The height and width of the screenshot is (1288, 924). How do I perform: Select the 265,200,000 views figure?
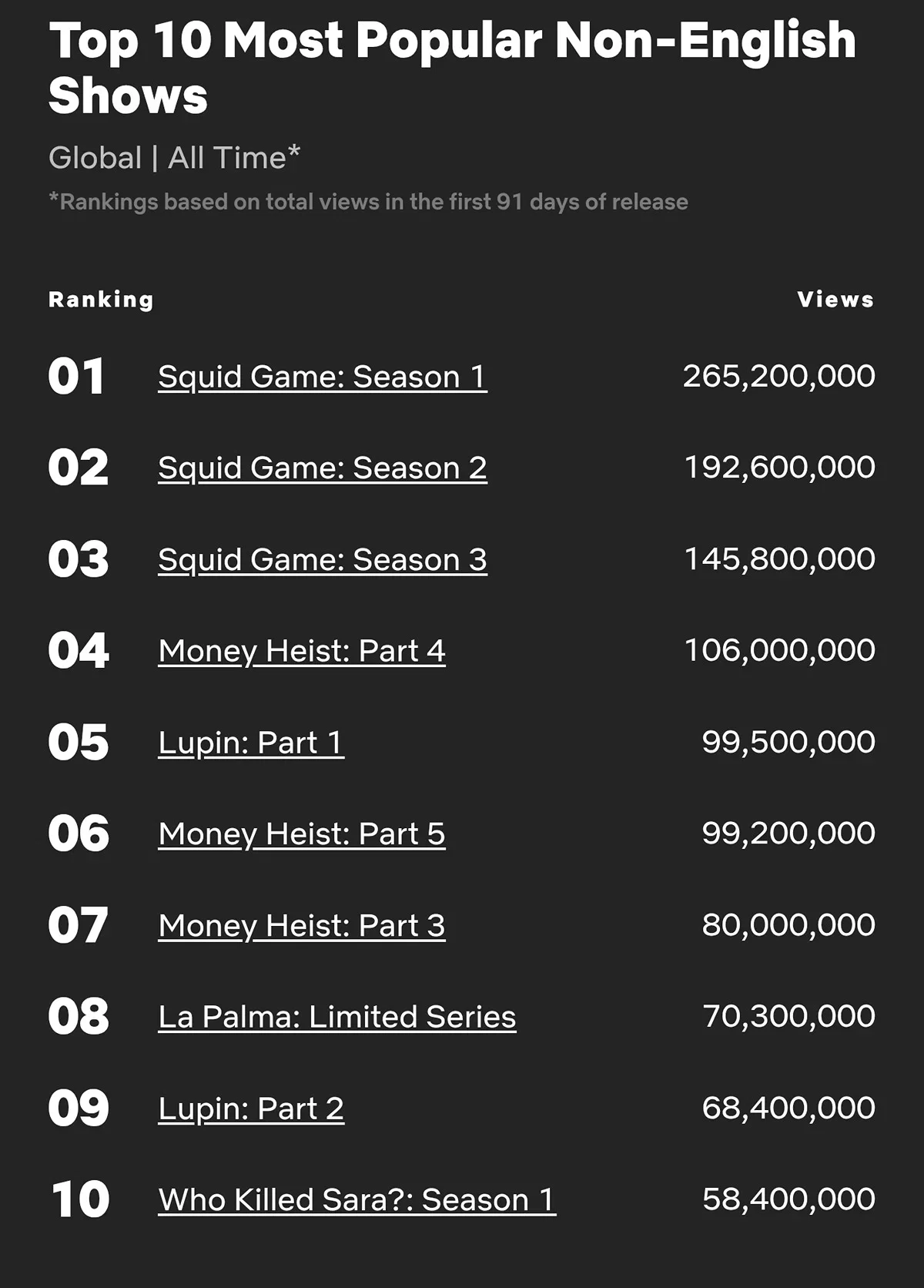[779, 376]
